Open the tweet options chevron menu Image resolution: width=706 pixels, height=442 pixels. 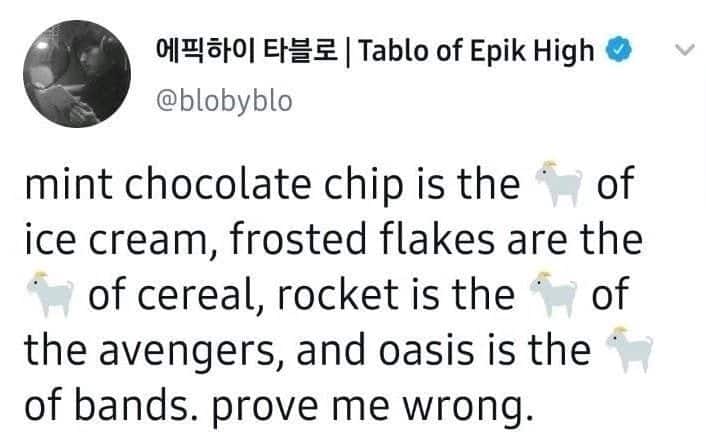click(x=684, y=51)
